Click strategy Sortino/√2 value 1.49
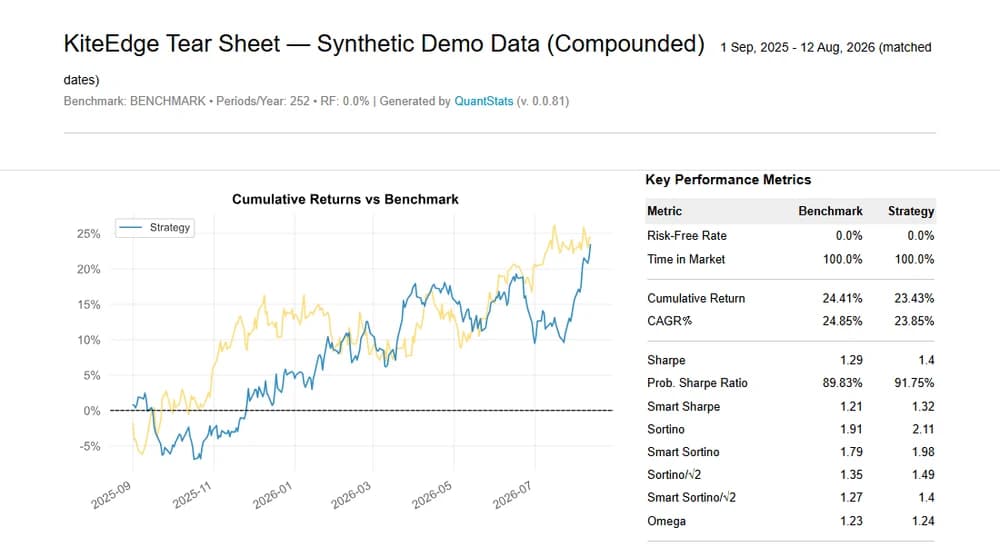The height and width of the screenshot is (545, 1000). (x=923, y=474)
